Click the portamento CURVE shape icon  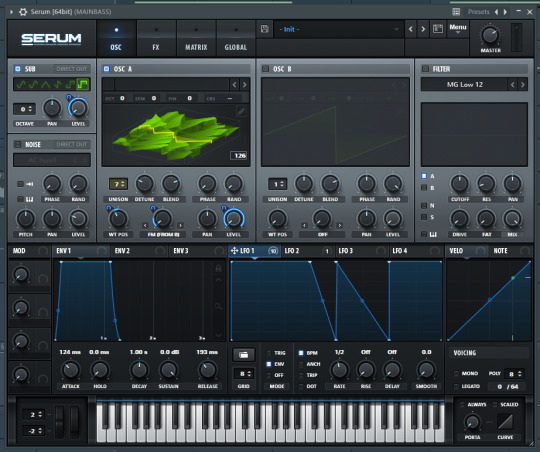click(x=505, y=421)
